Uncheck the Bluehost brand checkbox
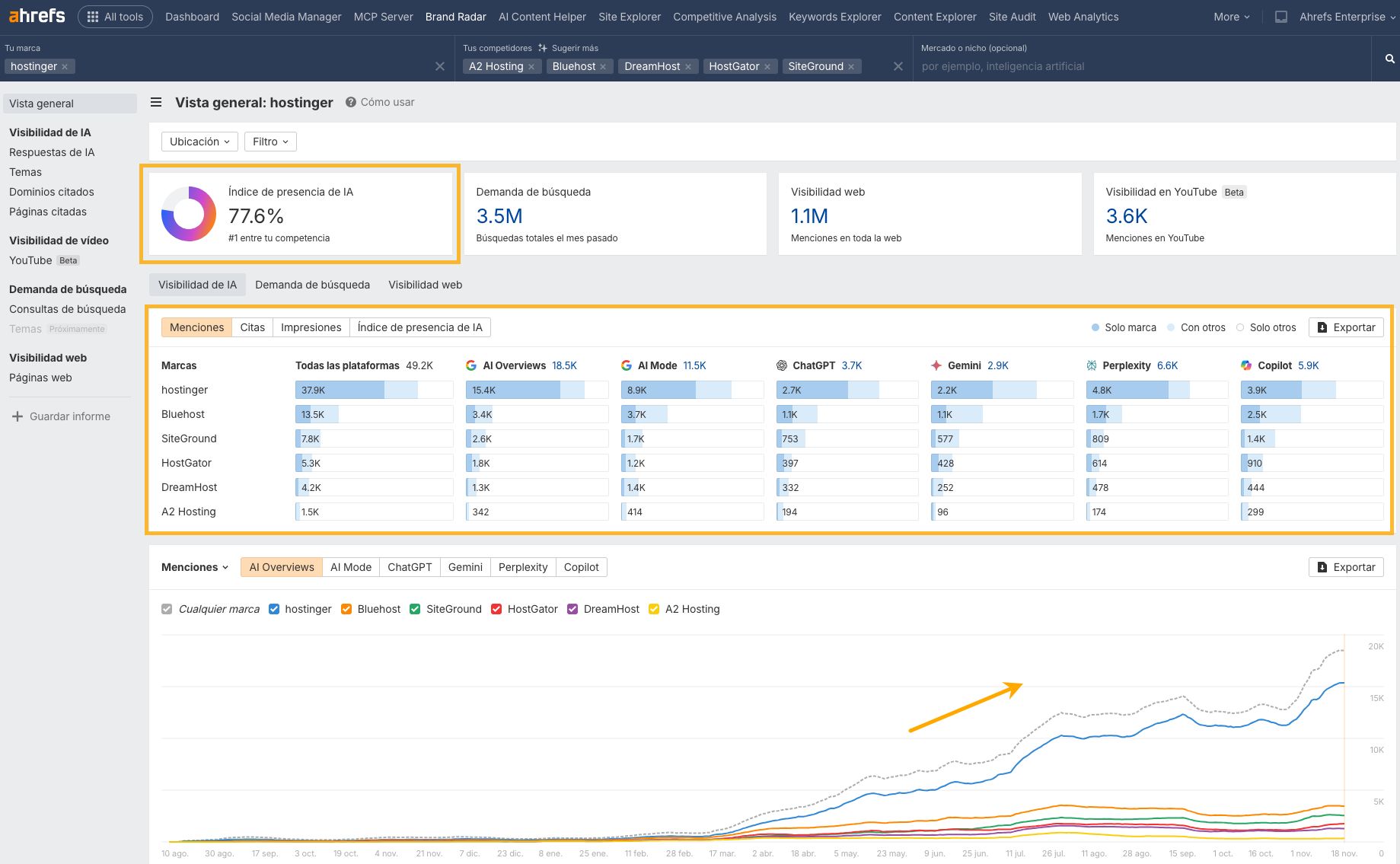The width and height of the screenshot is (1400, 864). tap(346, 608)
